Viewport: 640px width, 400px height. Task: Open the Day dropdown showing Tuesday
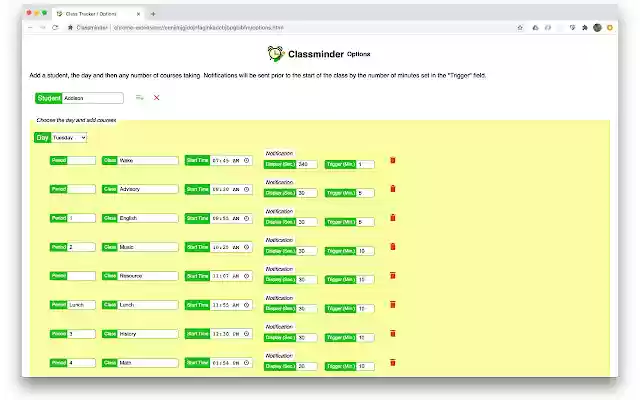pyautogui.click(x=69, y=138)
